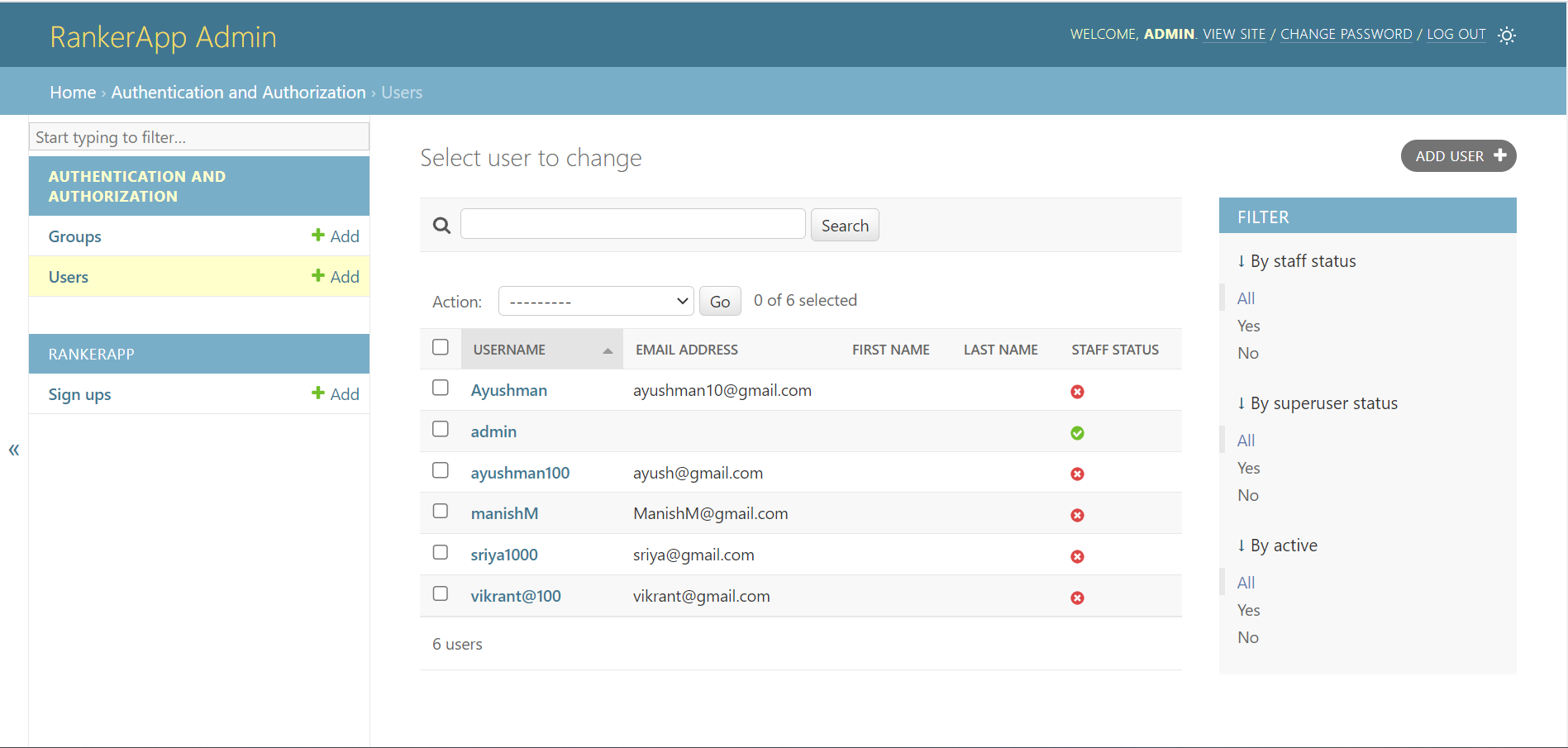Click the green checkmark staff status for admin
Screen dimensions: 1568x748
(x=1077, y=432)
